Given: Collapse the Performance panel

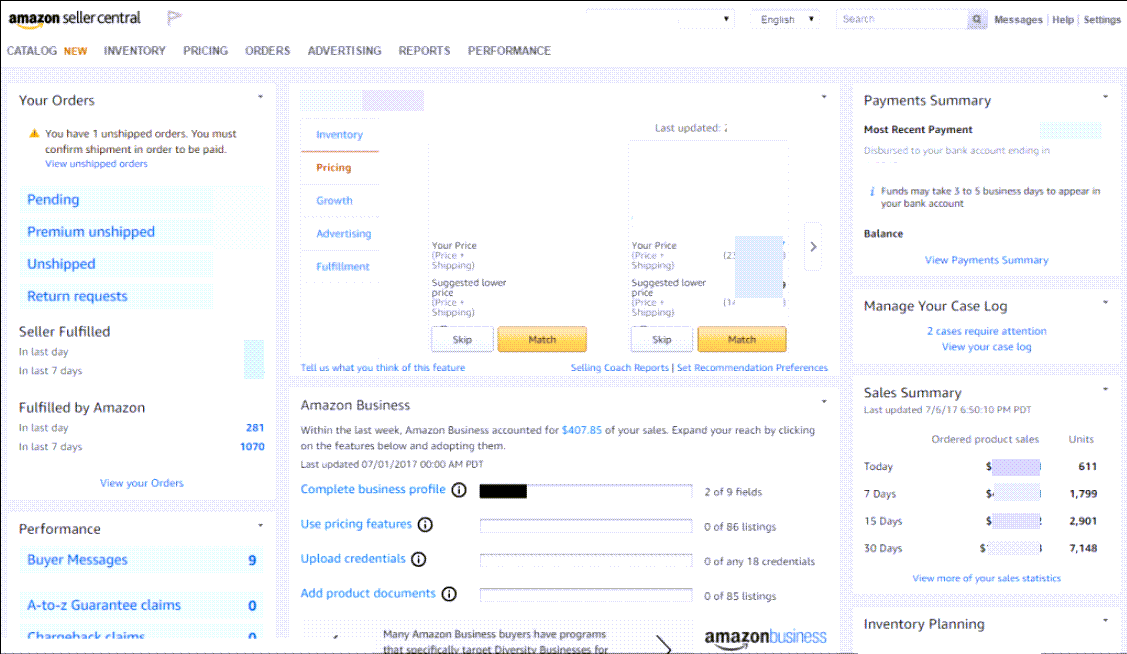Looking at the screenshot, I should point(260,525).
